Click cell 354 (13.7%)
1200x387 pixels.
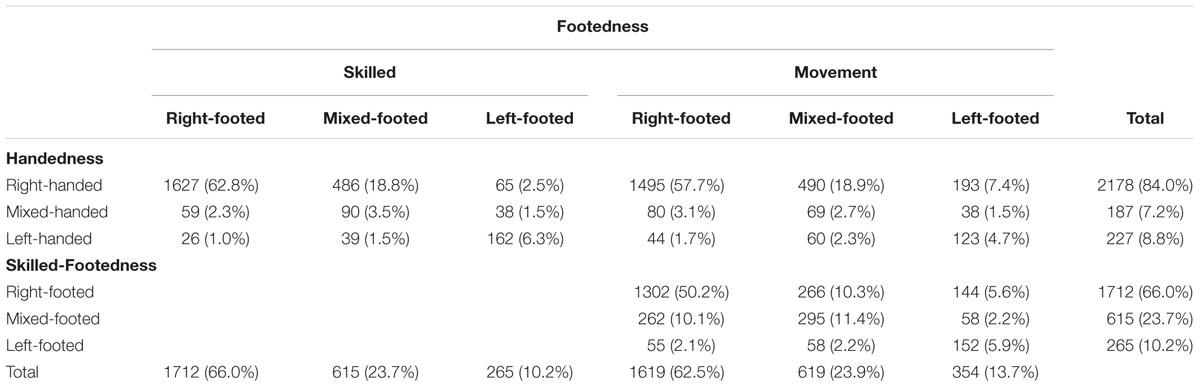[x=996, y=372]
